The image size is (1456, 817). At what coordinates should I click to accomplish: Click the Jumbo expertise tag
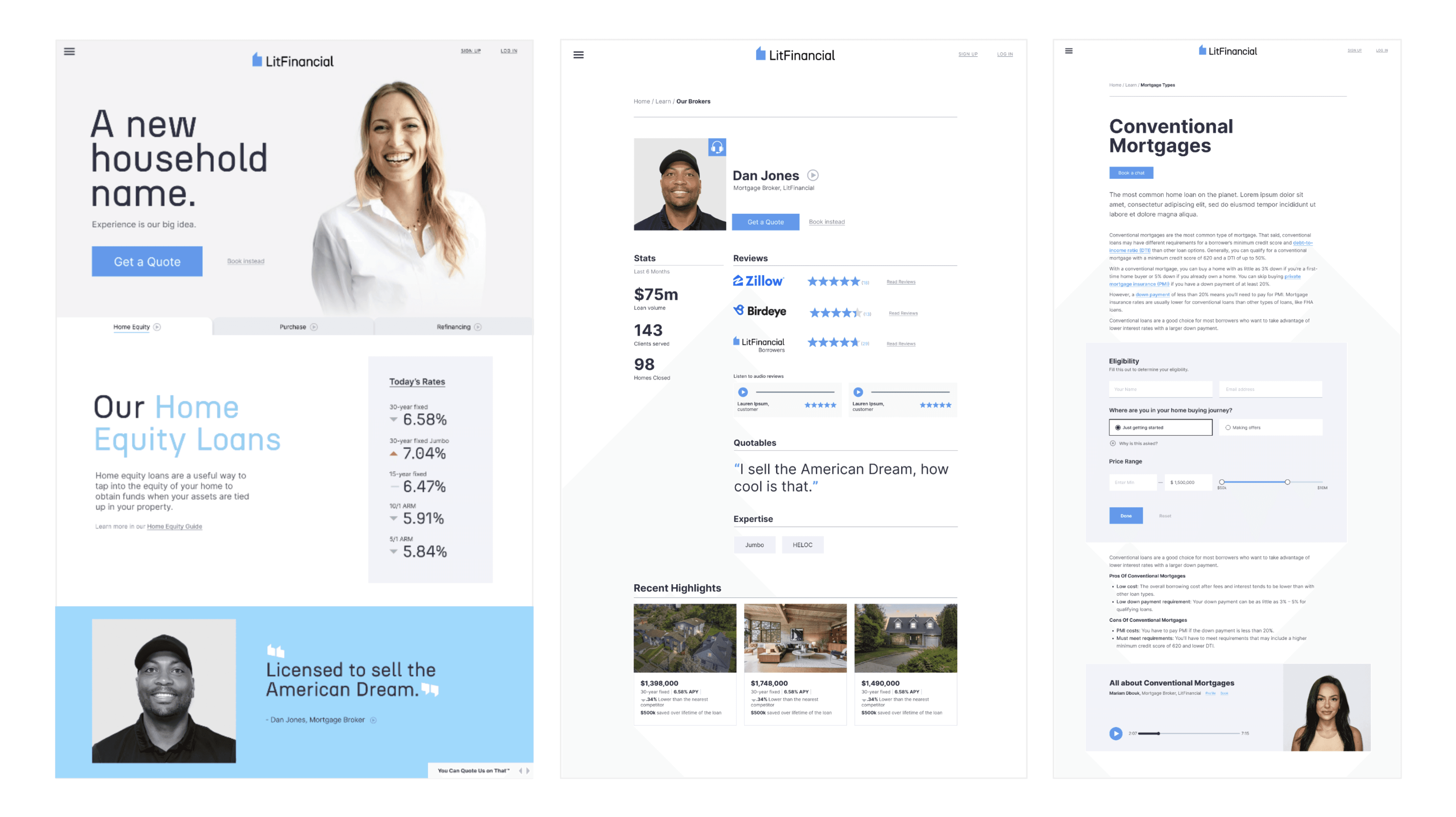click(x=754, y=544)
